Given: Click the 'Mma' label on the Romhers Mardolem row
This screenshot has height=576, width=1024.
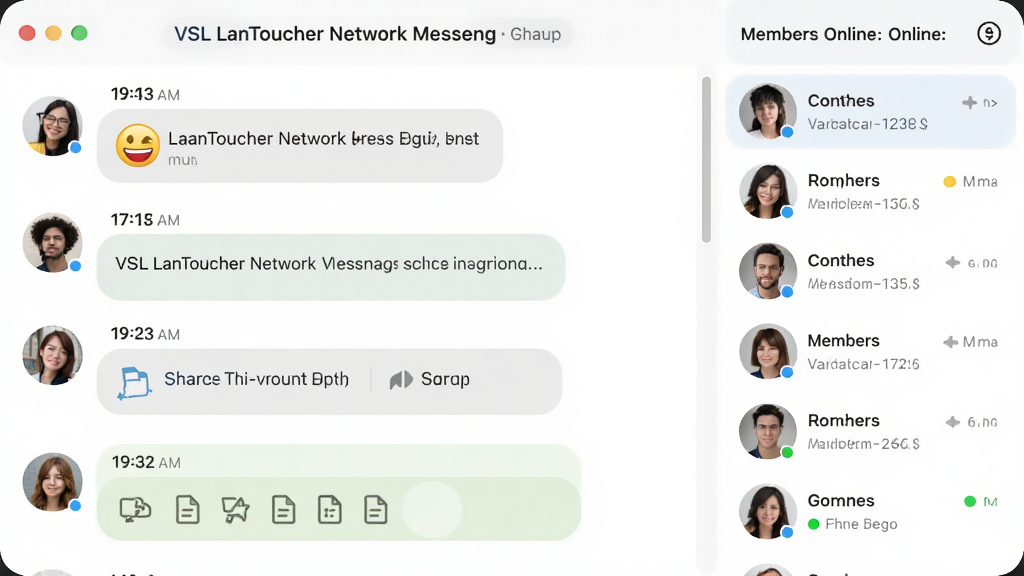Looking at the screenshot, I should coord(980,182).
